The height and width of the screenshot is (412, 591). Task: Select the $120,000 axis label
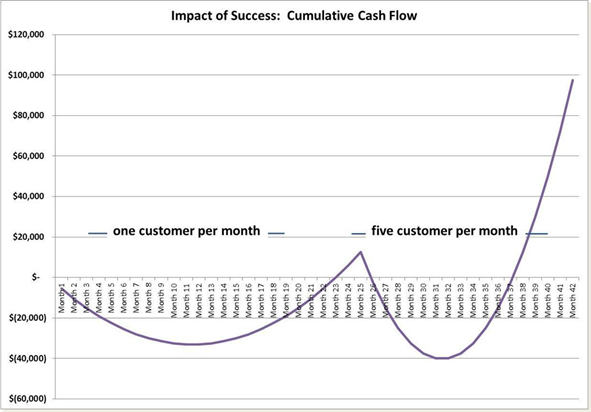tap(26, 34)
